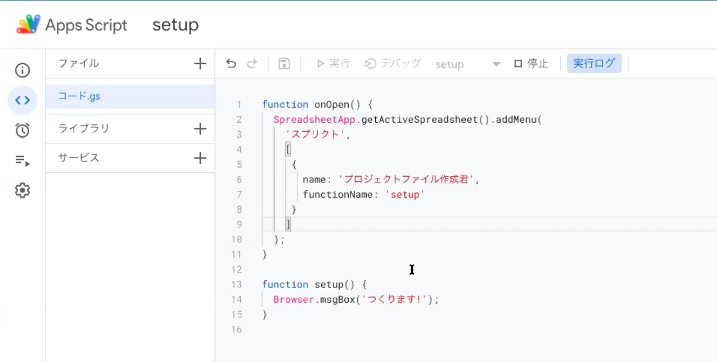Run the selected function 実行
The image size is (717, 362).
334,64
